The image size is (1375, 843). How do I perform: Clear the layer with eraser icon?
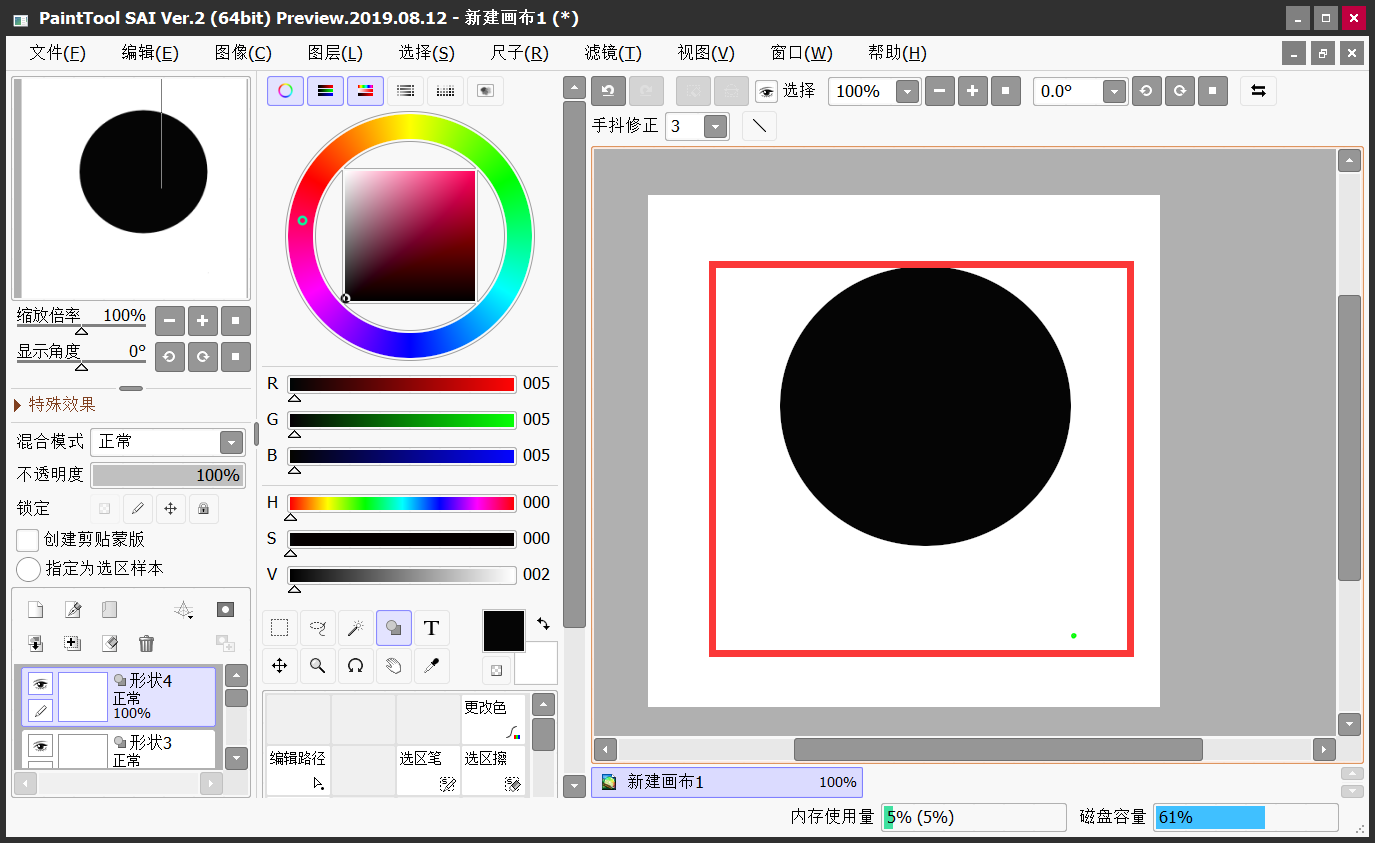tap(109, 644)
